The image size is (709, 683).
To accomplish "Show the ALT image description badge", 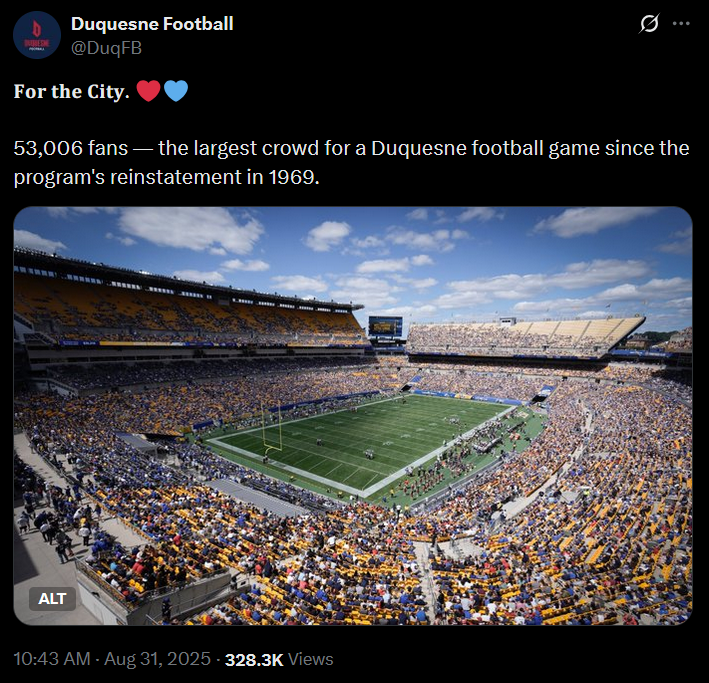I will 52,598.
